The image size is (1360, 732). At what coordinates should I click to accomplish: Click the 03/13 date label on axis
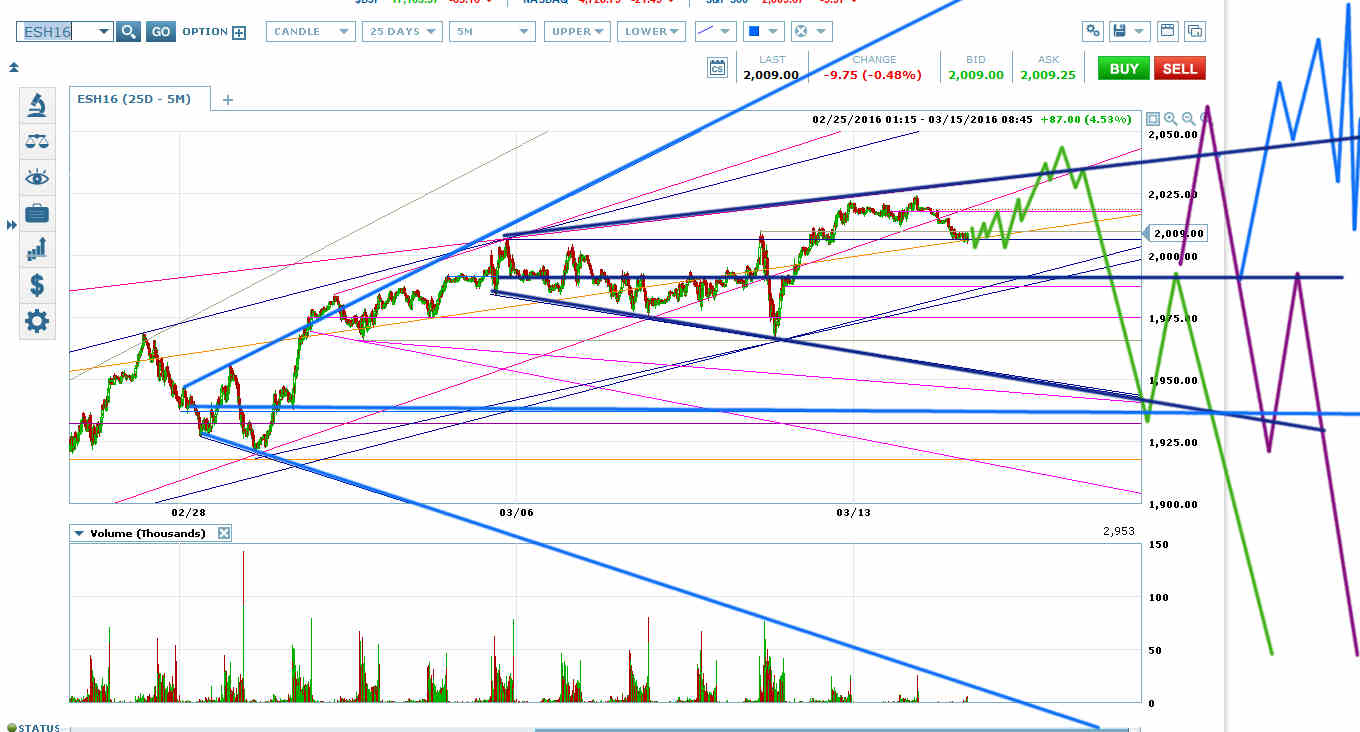coord(853,512)
